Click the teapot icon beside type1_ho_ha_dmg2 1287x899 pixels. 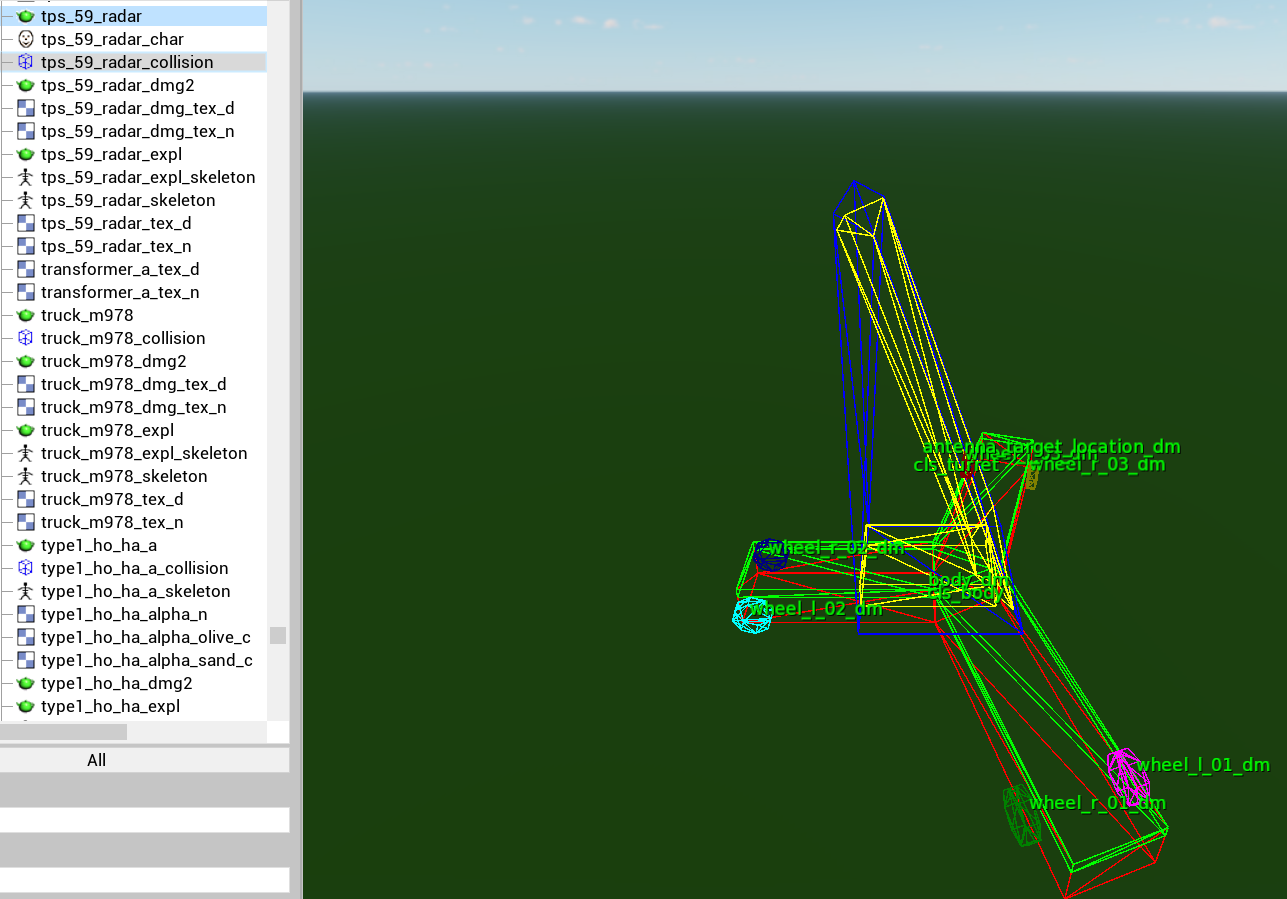coord(26,683)
